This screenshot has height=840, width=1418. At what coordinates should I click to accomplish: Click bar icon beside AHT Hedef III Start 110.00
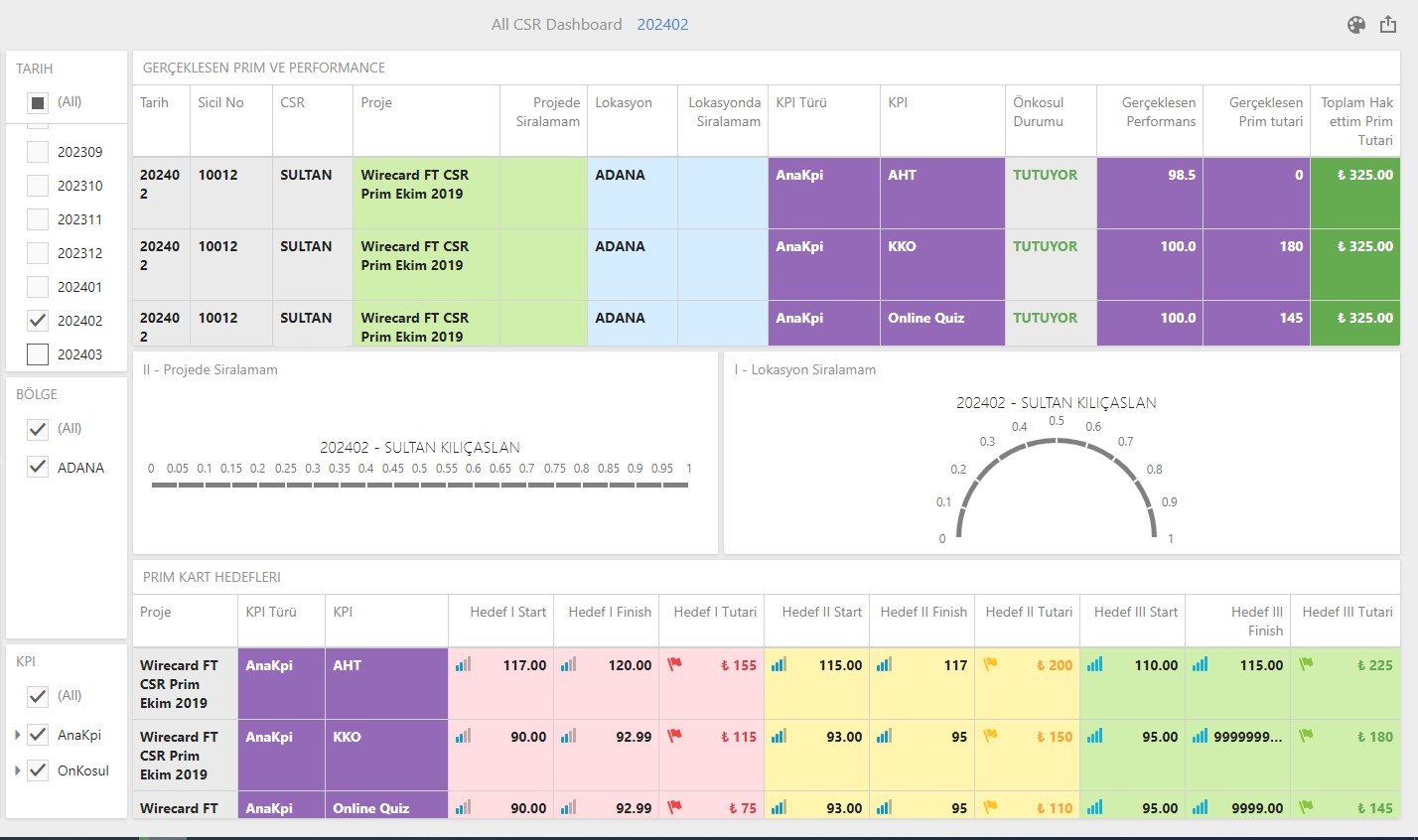(1094, 665)
